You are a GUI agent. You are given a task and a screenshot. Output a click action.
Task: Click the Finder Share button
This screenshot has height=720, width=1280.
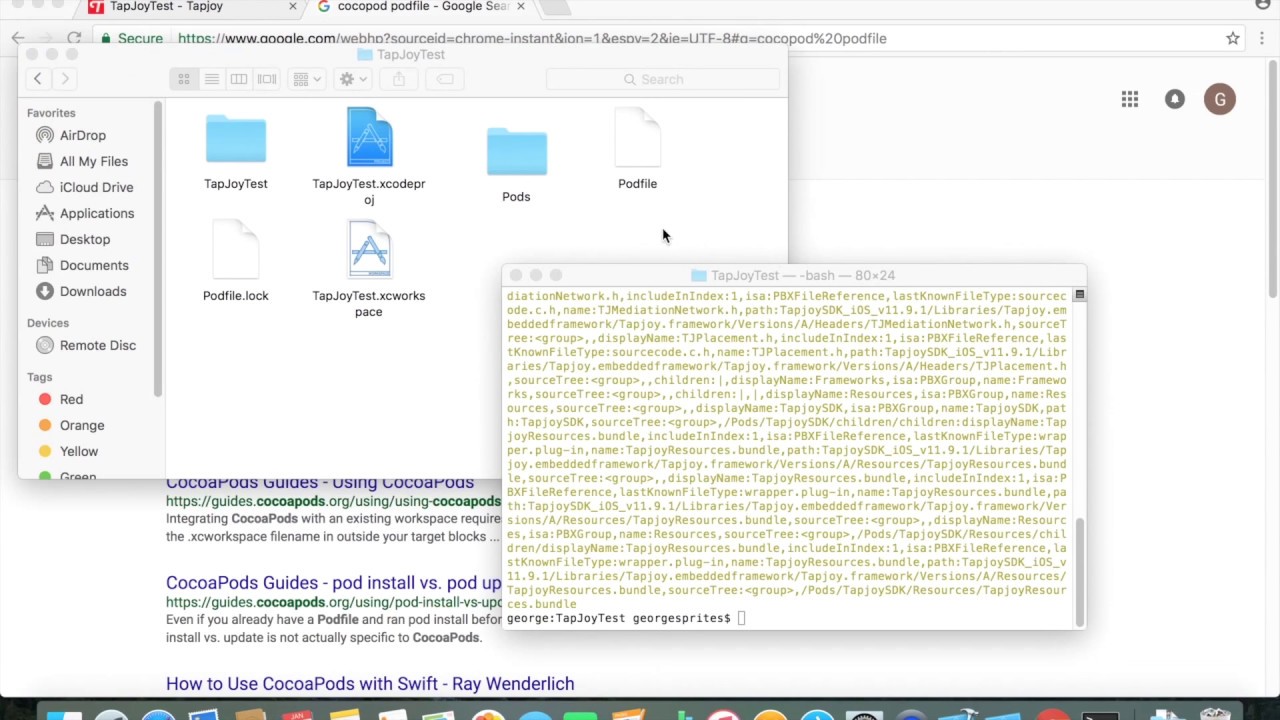click(399, 79)
